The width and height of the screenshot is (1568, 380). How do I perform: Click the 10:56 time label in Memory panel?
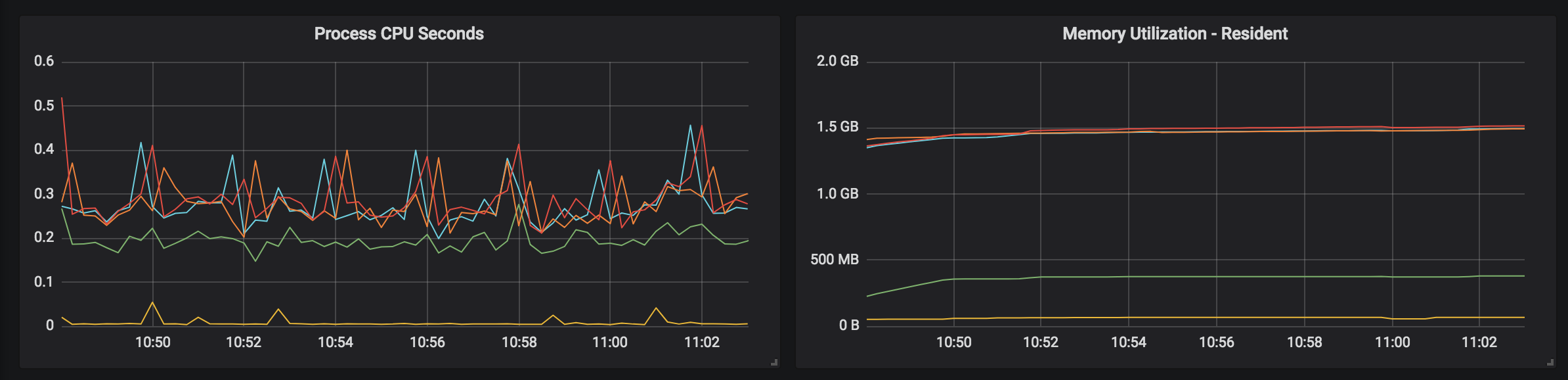click(1217, 343)
